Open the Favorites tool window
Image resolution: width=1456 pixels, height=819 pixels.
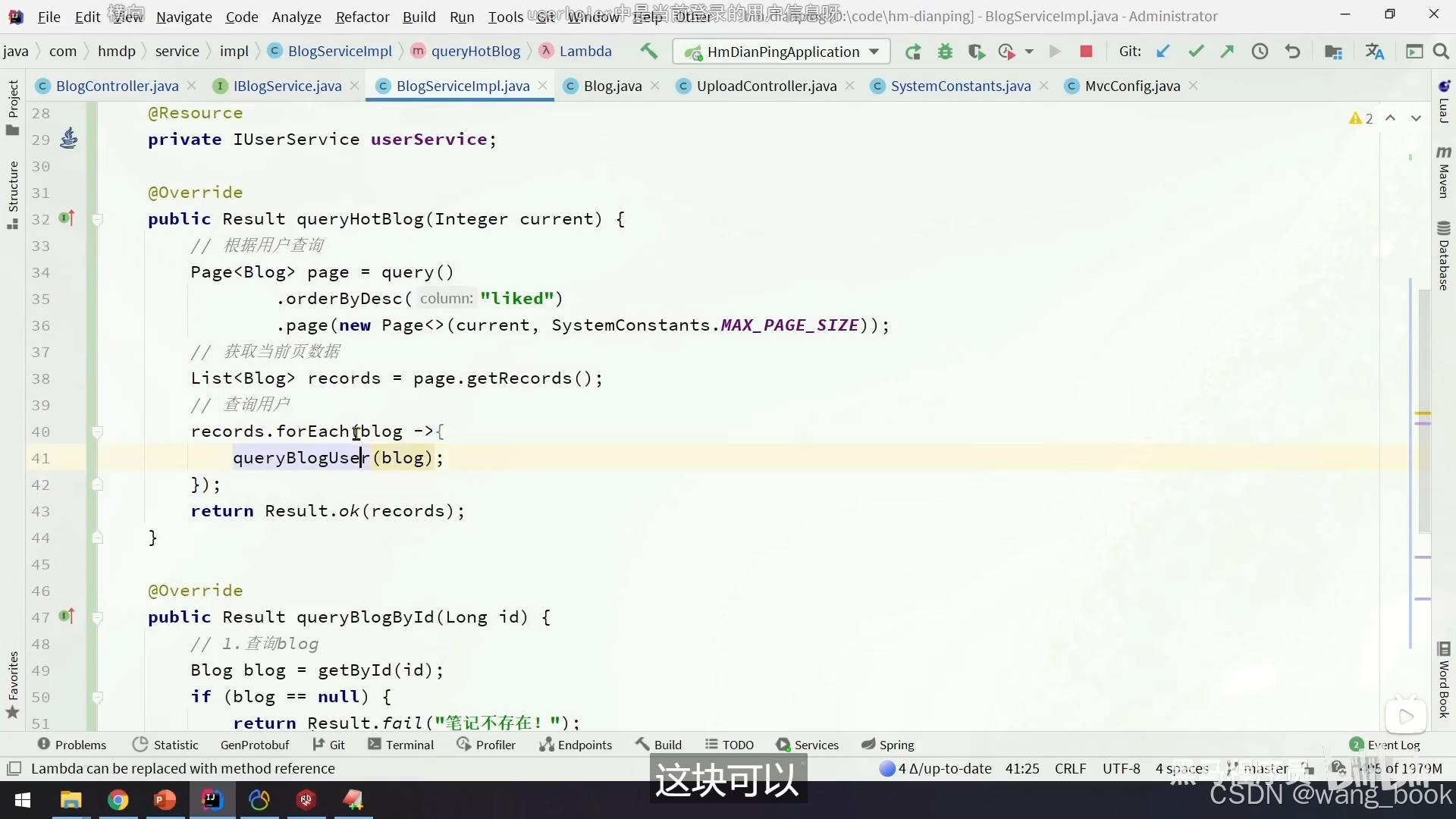click(x=12, y=685)
